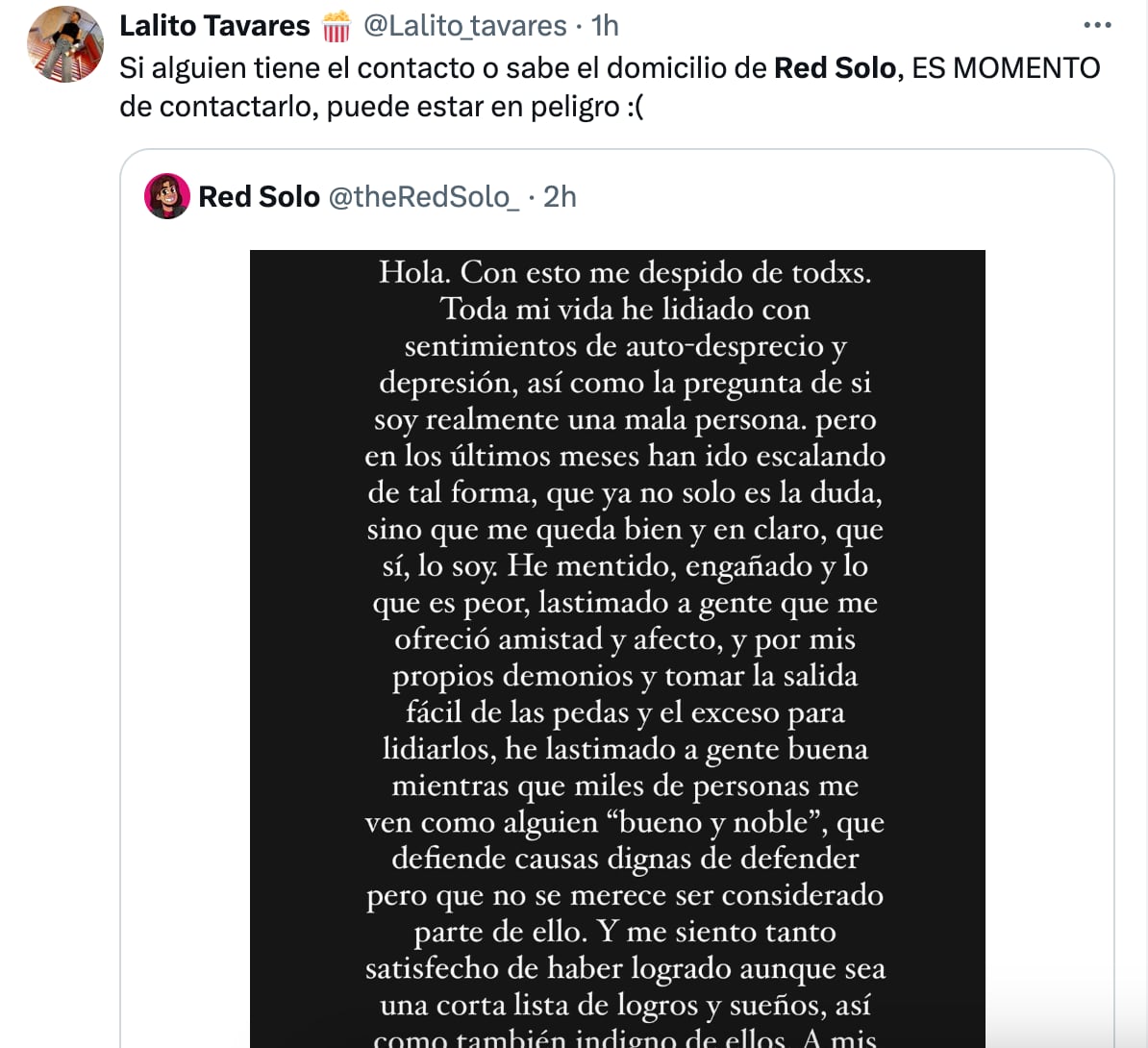
Task: Open the Lalito Tavares display name link
Action: click(x=214, y=26)
